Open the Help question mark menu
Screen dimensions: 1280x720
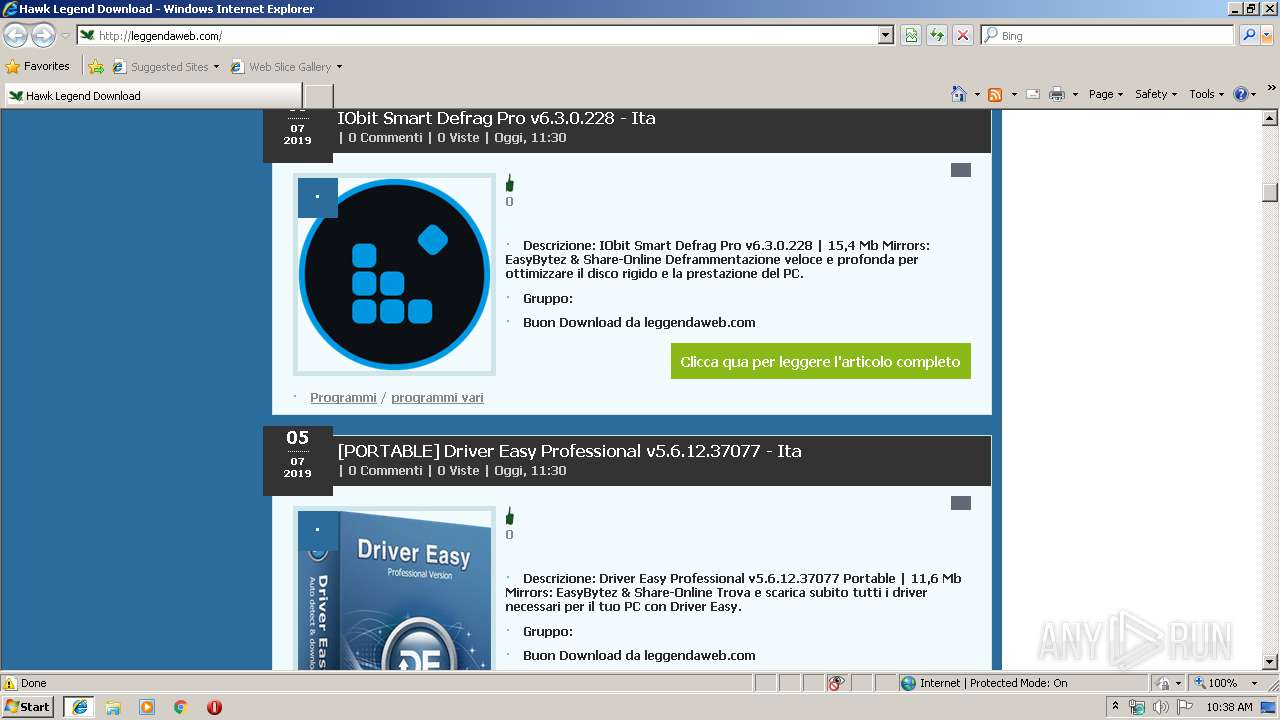[x=1245, y=94]
